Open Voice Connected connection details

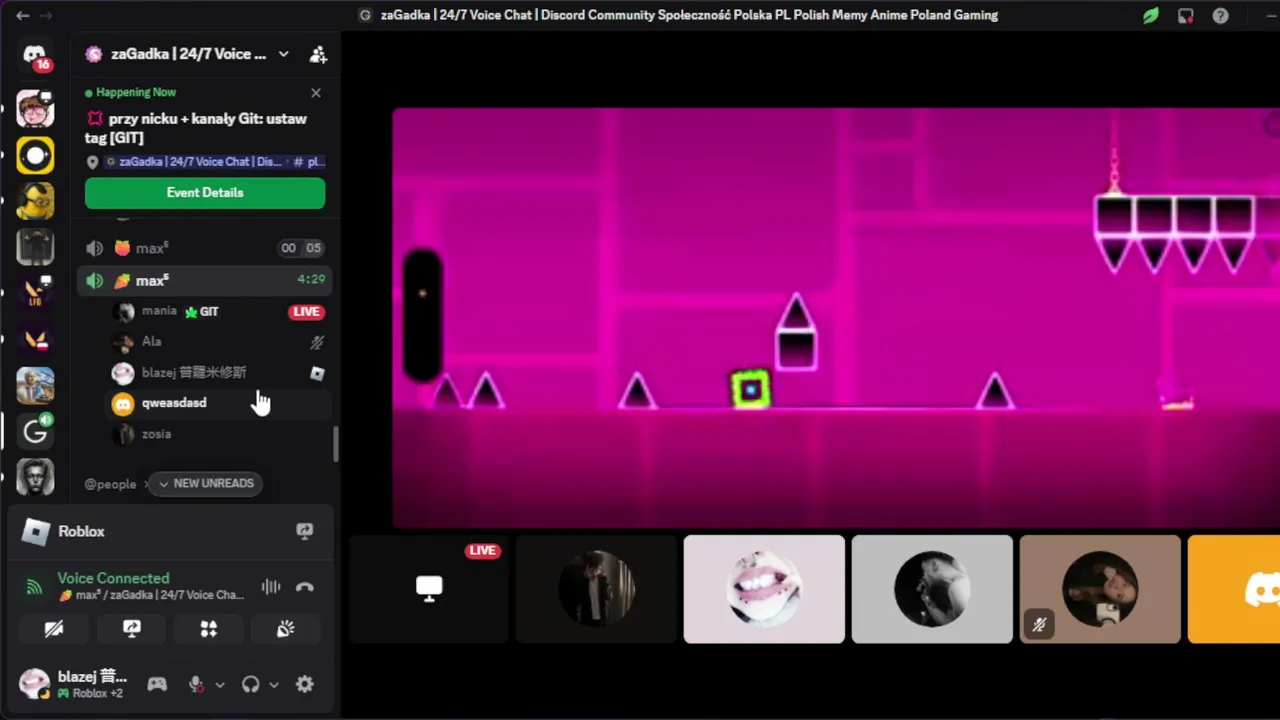pyautogui.click(x=113, y=579)
